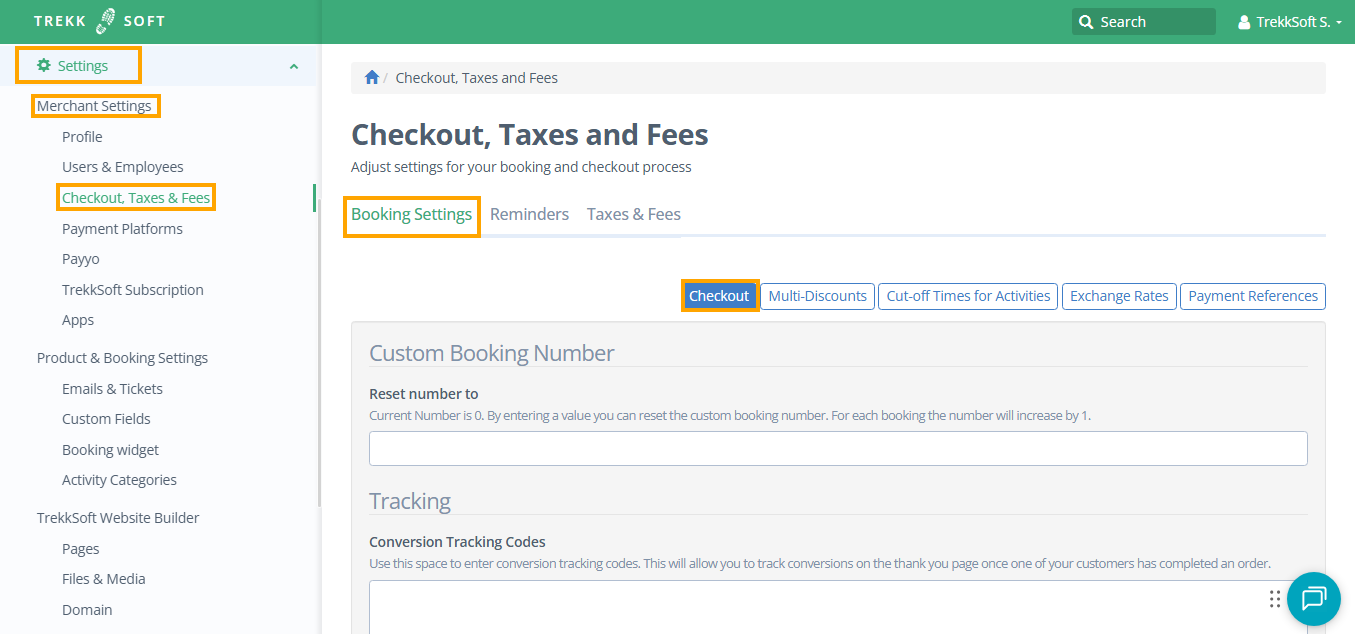1355x634 pixels.
Task: Click the user profile icon
Action: [1244, 22]
